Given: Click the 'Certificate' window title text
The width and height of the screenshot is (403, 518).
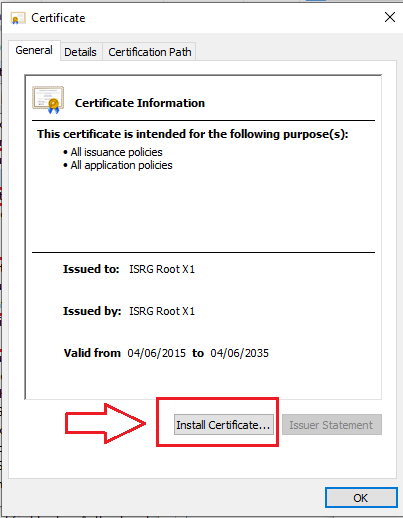Looking at the screenshot, I should click(58, 18).
